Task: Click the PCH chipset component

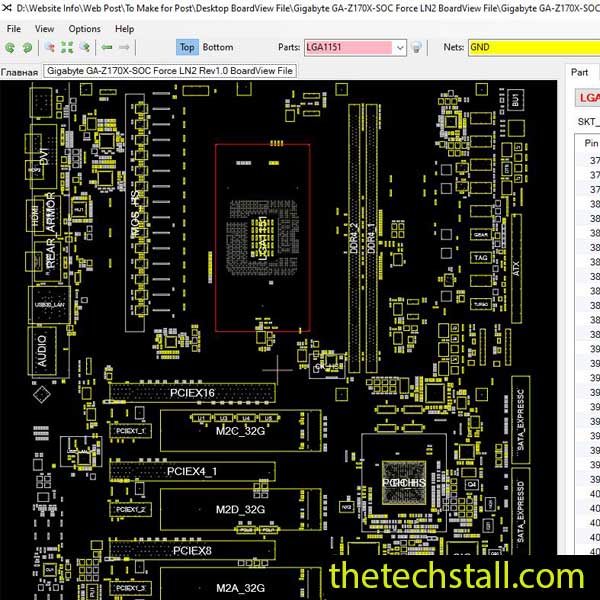Action: pos(404,483)
